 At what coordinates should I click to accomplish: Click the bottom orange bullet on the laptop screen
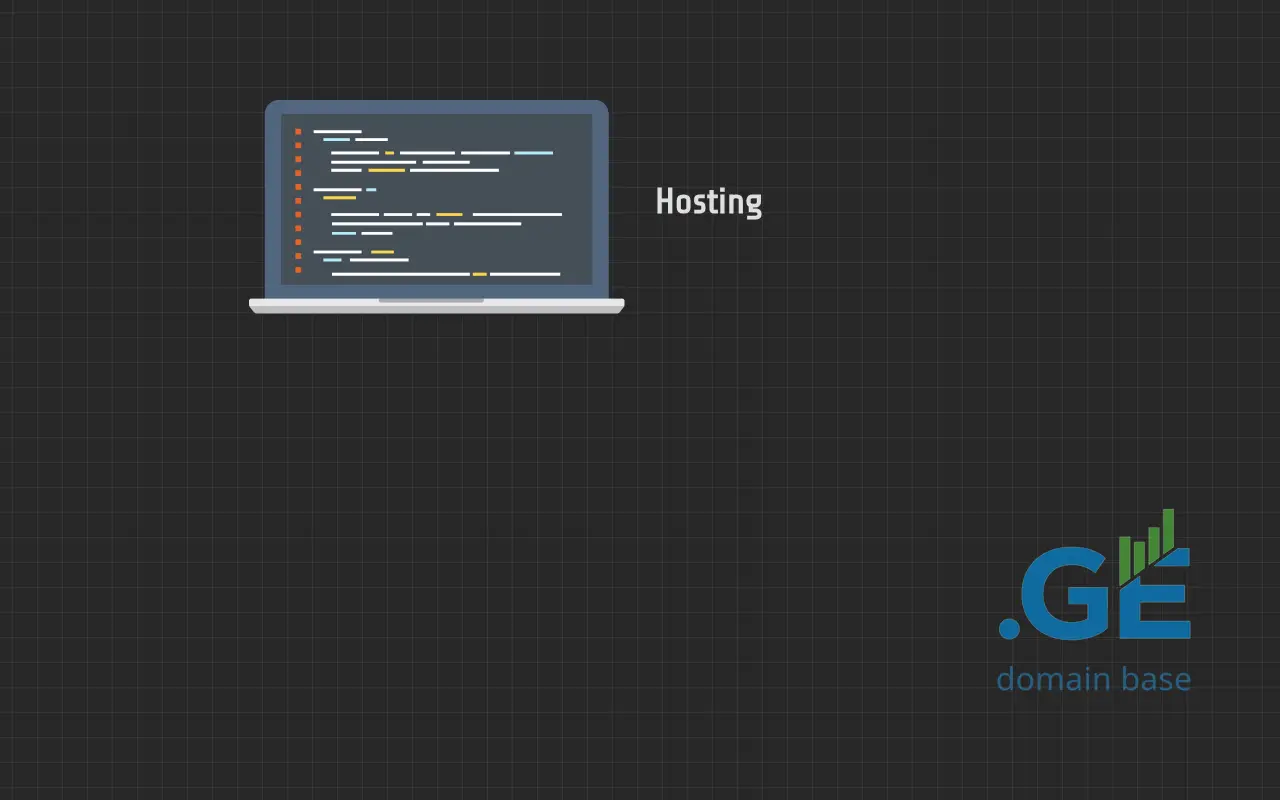pos(297,271)
